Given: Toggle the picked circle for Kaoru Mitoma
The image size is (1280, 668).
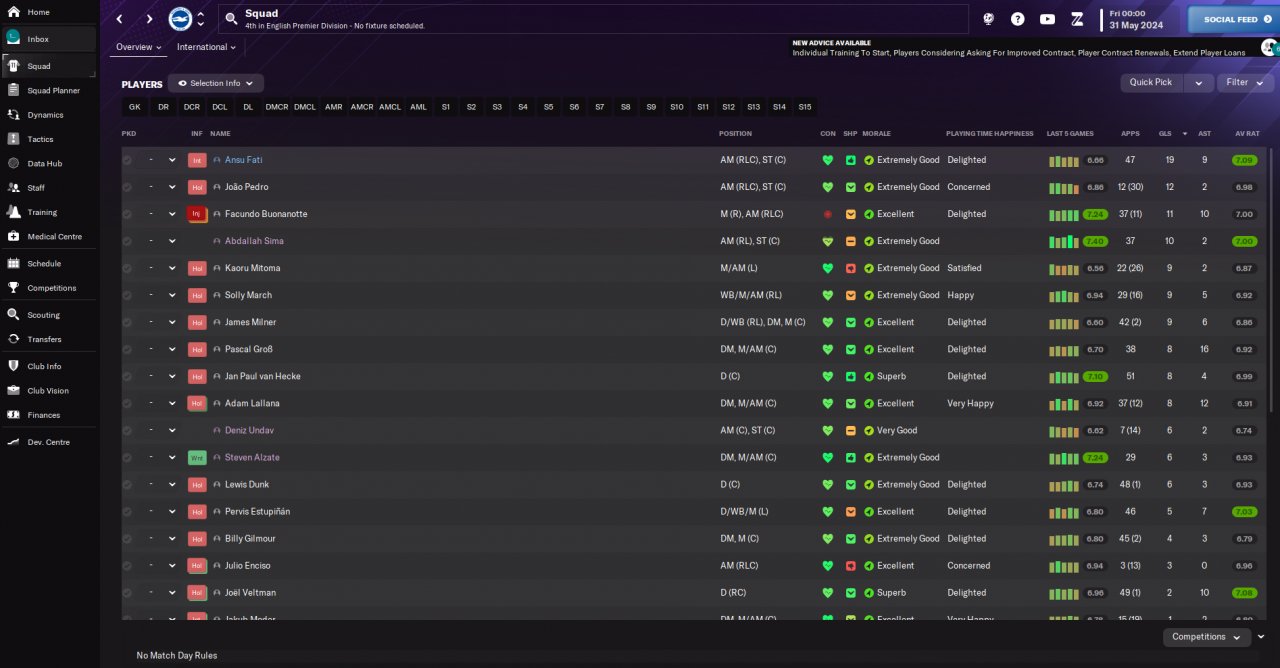Looking at the screenshot, I should point(127,268).
